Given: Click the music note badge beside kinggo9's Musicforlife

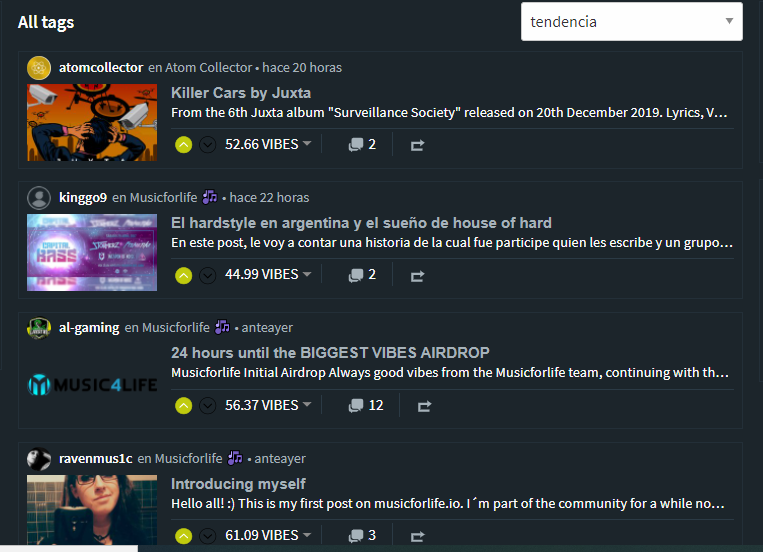Looking at the screenshot, I should click(210, 197).
